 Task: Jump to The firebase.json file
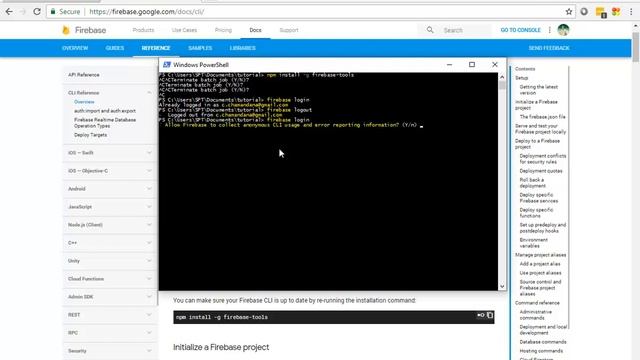click(x=542, y=117)
